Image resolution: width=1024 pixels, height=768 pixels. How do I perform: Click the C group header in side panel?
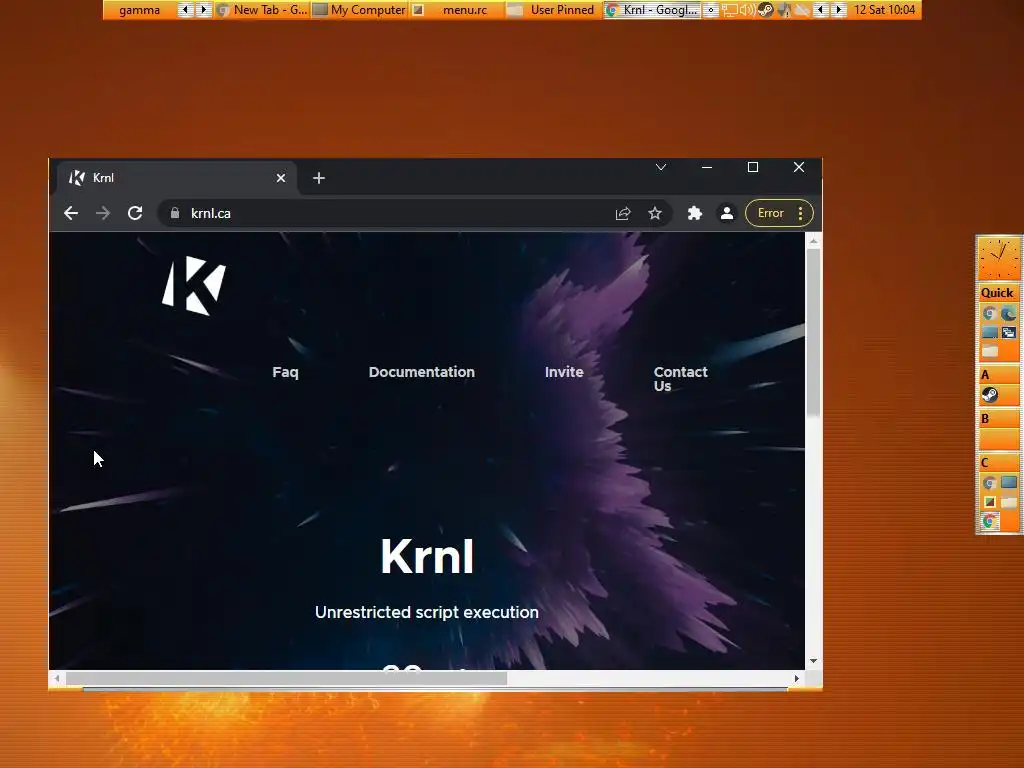click(998, 462)
